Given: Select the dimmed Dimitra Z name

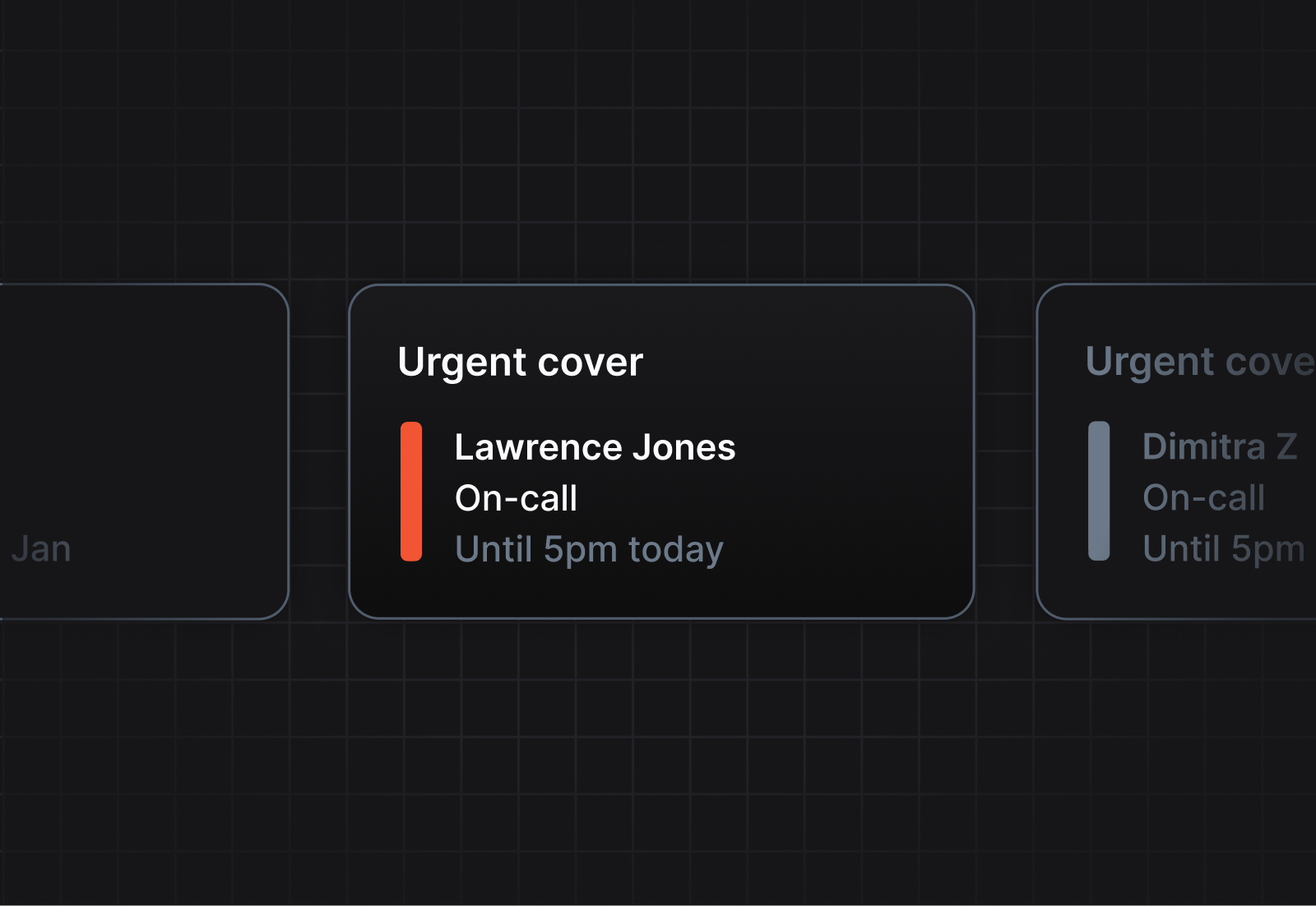Looking at the screenshot, I should pyautogui.click(x=1220, y=447).
